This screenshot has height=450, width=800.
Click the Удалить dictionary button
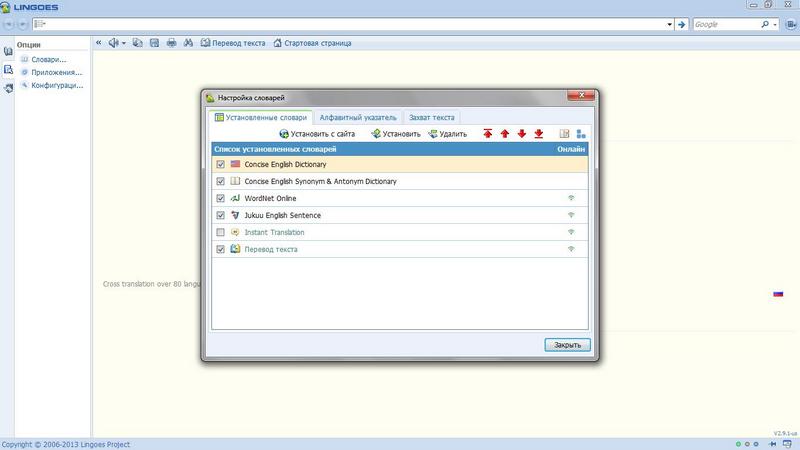point(447,134)
